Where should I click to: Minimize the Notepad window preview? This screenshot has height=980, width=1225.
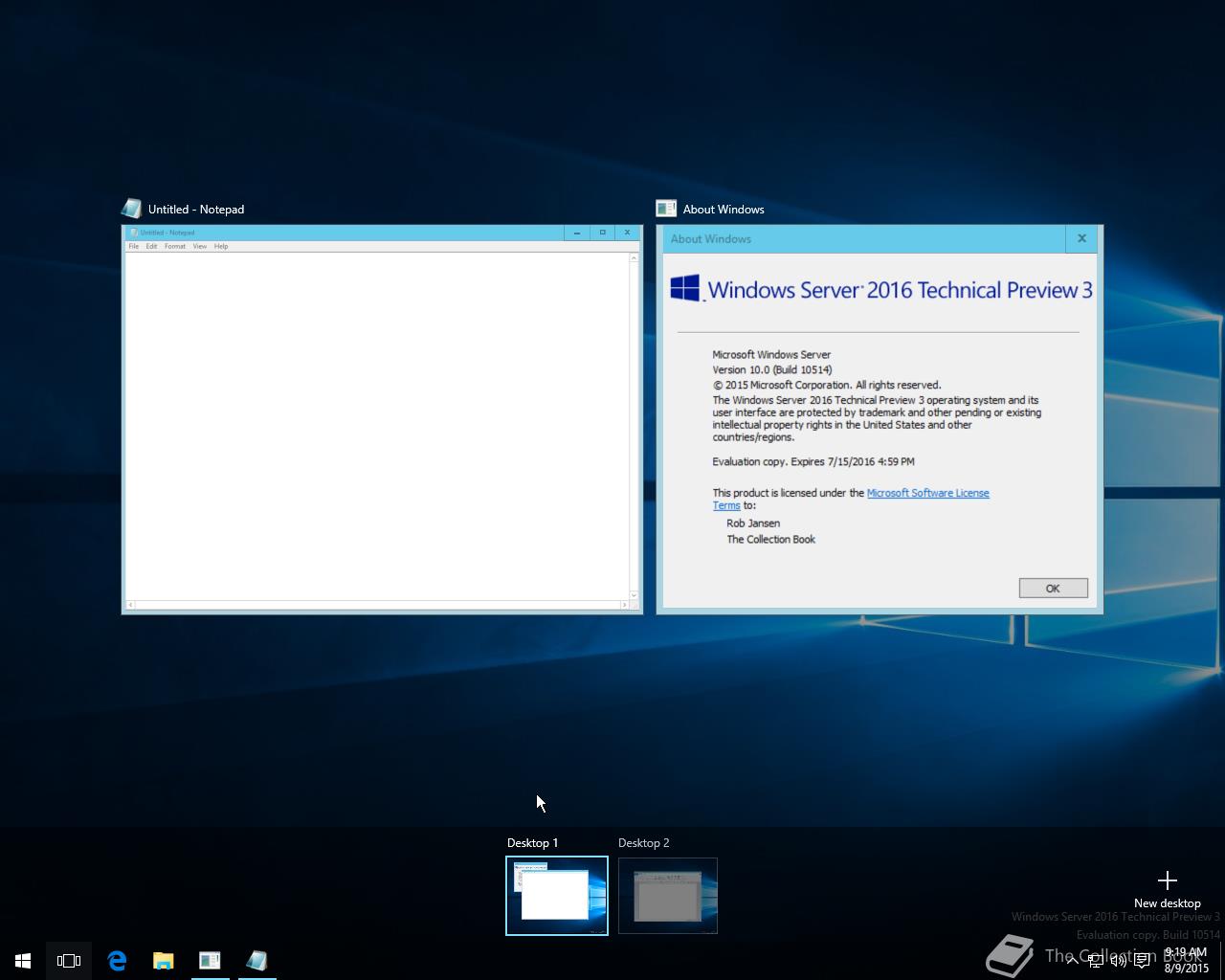577,232
